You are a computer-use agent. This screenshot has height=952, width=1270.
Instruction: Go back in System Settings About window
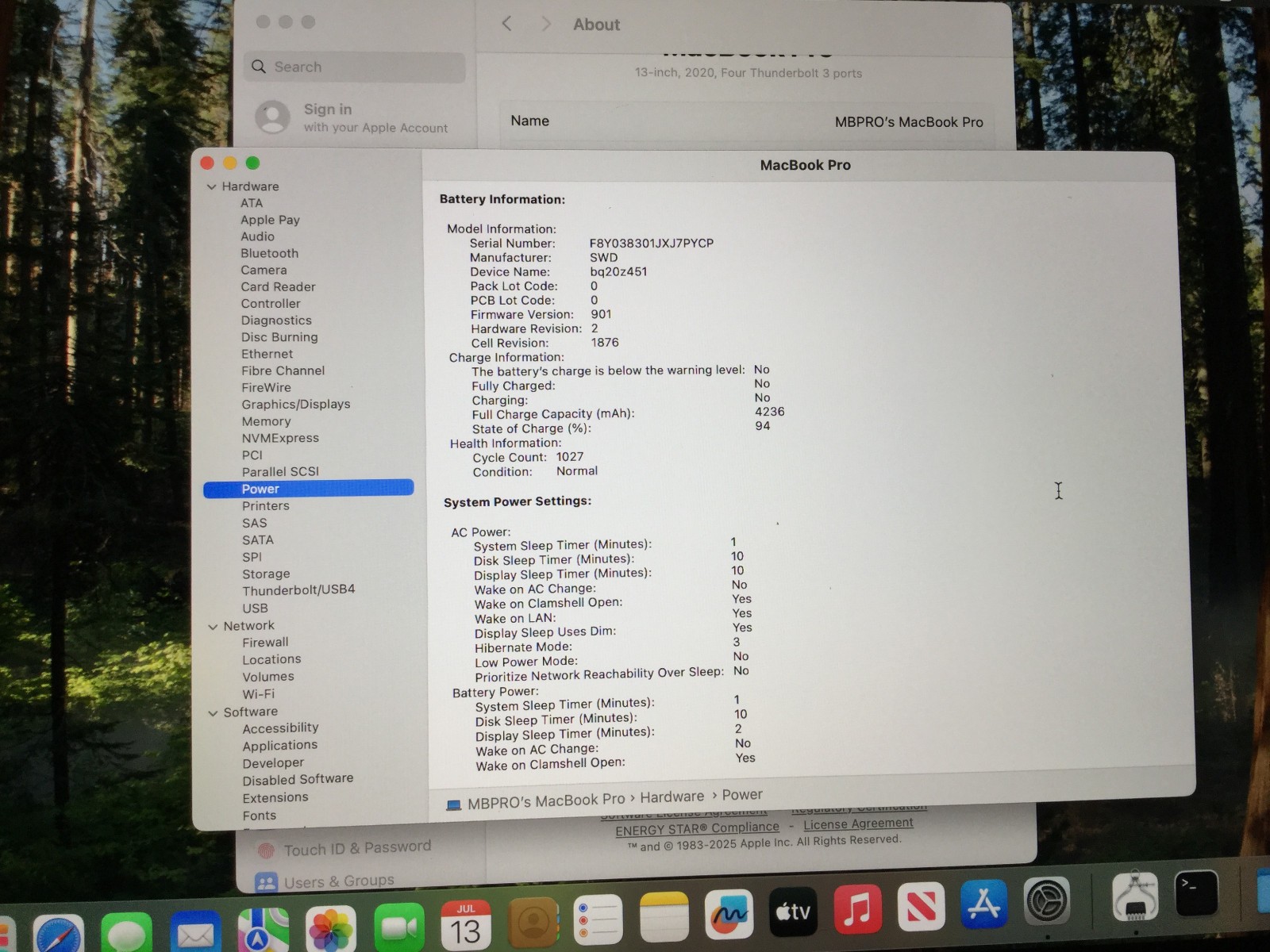(506, 24)
